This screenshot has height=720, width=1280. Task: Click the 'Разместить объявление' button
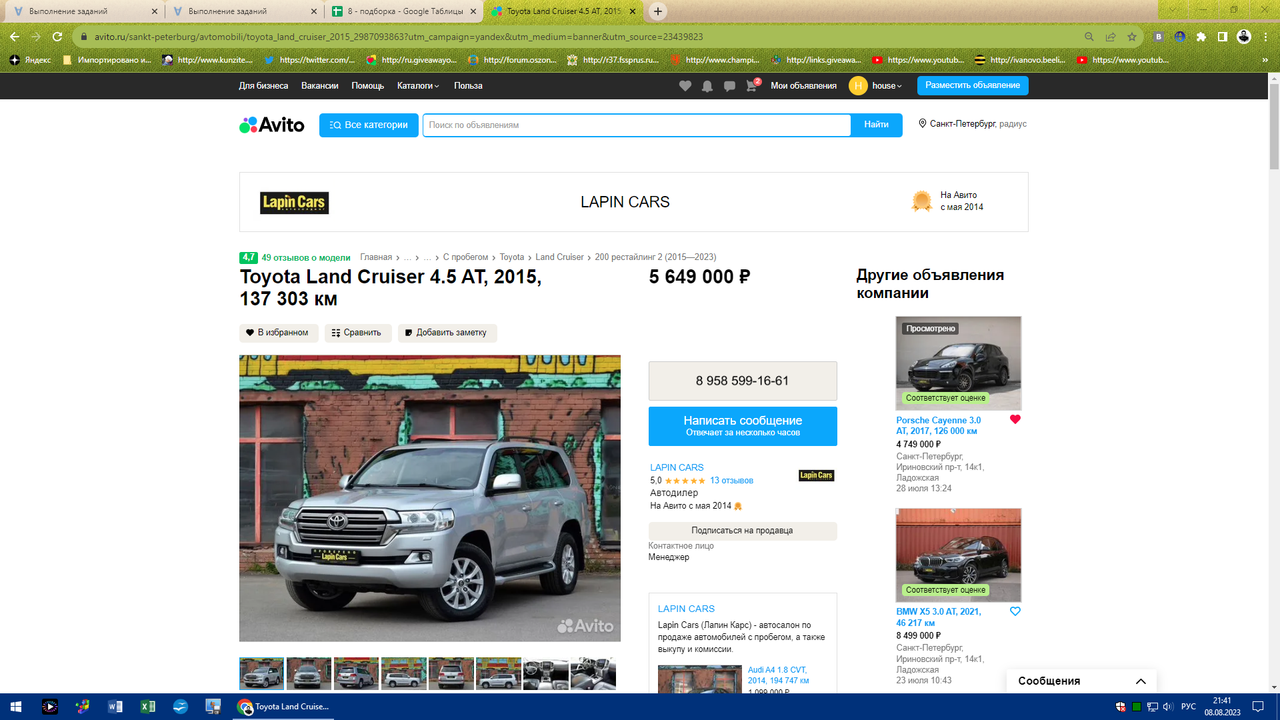pyautogui.click(x=973, y=86)
